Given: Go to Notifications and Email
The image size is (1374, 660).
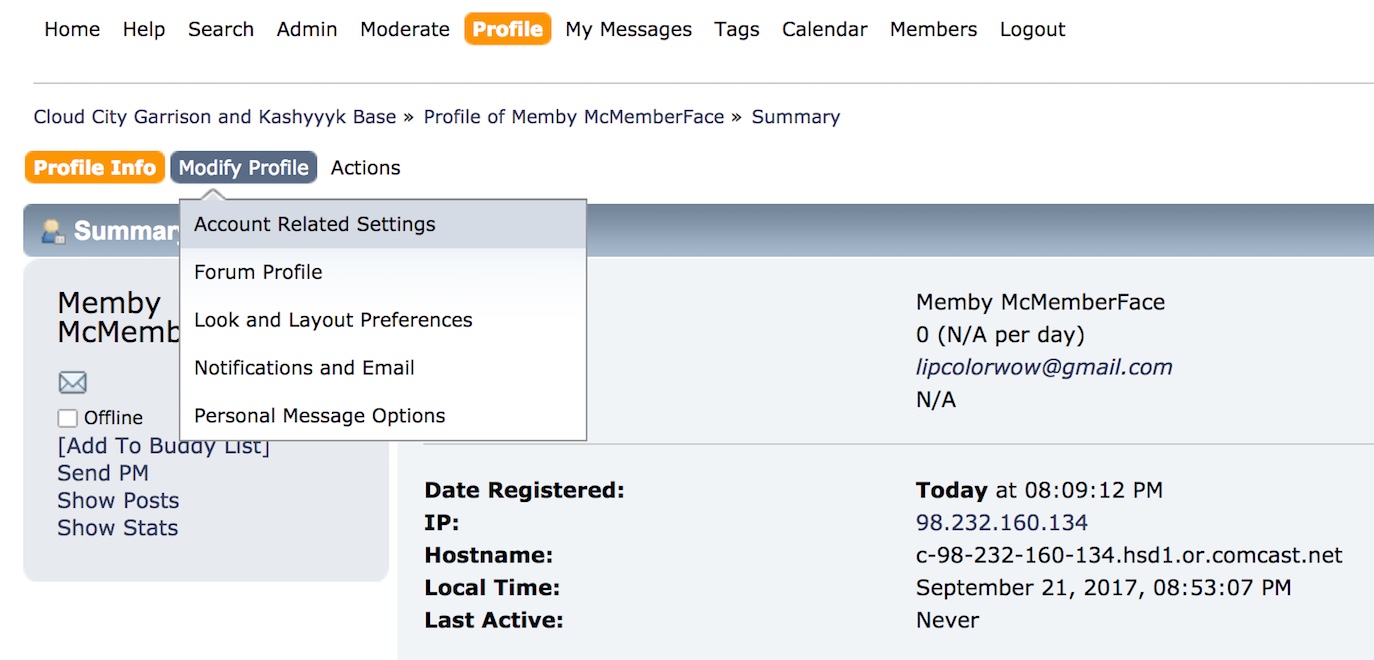Looking at the screenshot, I should pyautogui.click(x=304, y=368).
